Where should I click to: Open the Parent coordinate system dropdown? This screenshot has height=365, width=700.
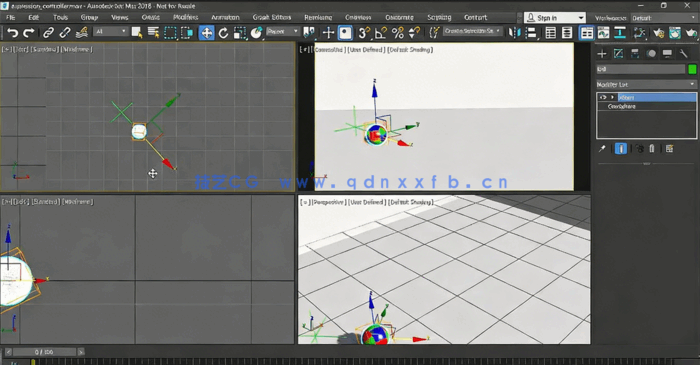click(x=283, y=31)
